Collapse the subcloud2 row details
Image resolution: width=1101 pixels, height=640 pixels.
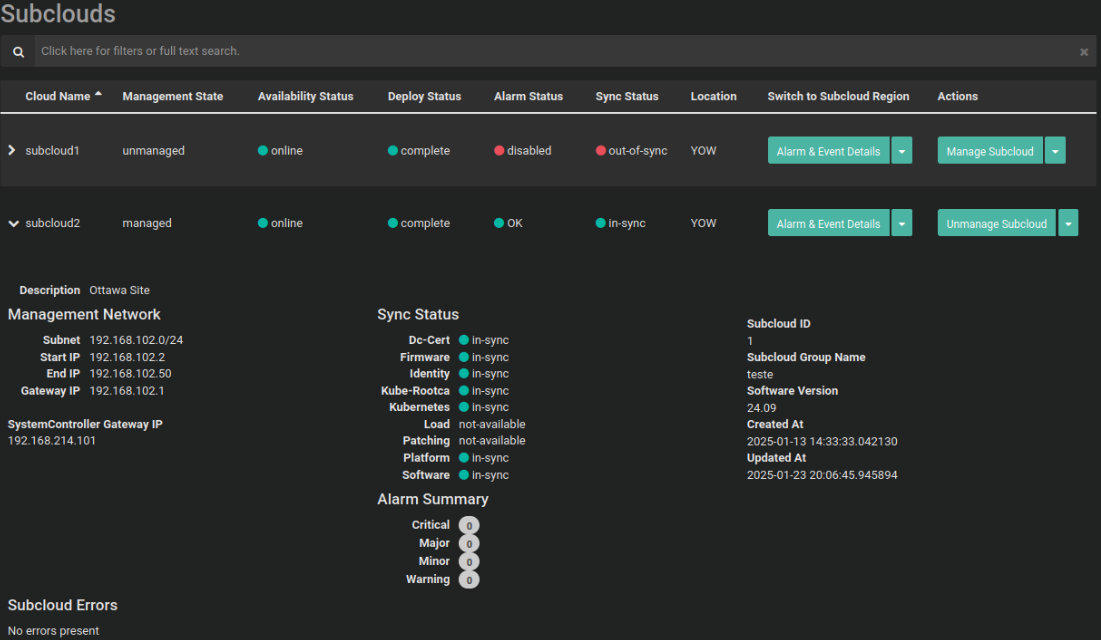13,224
